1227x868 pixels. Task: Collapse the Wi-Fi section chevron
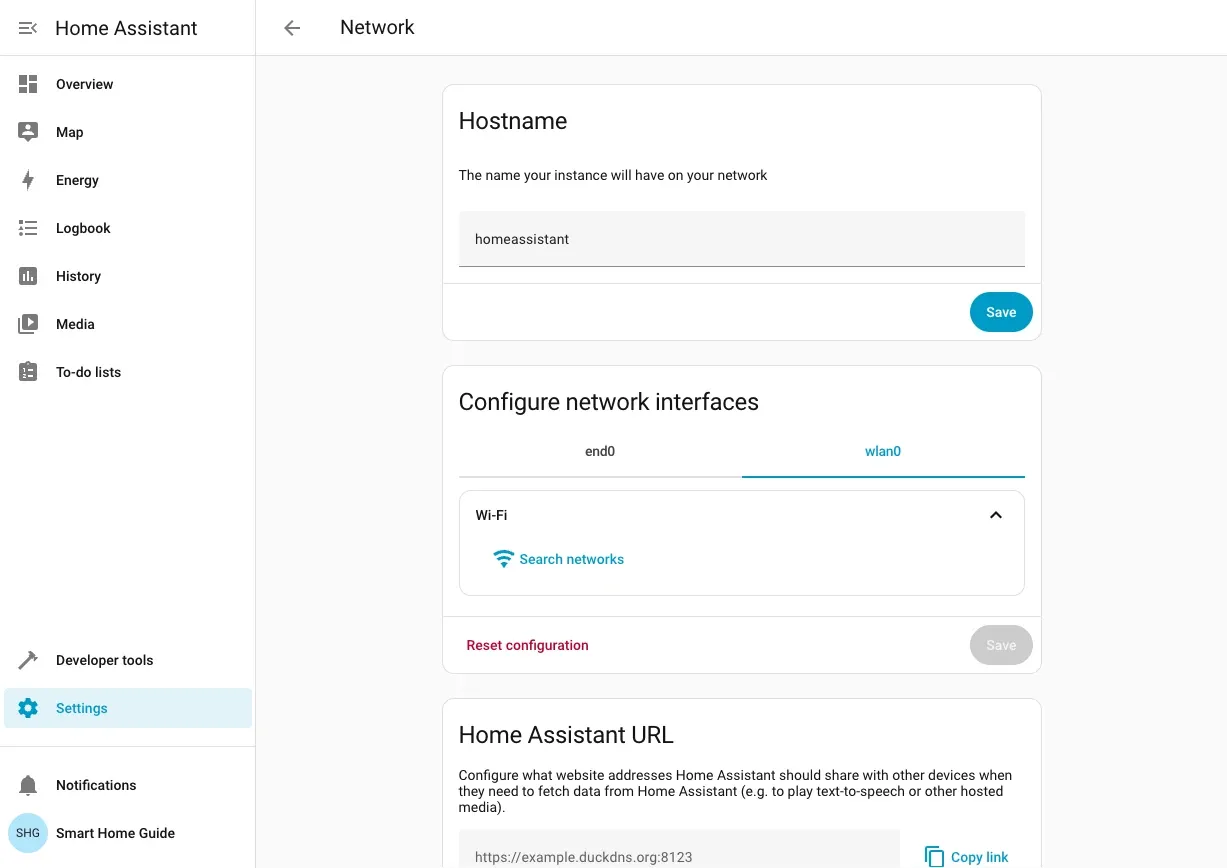point(995,515)
